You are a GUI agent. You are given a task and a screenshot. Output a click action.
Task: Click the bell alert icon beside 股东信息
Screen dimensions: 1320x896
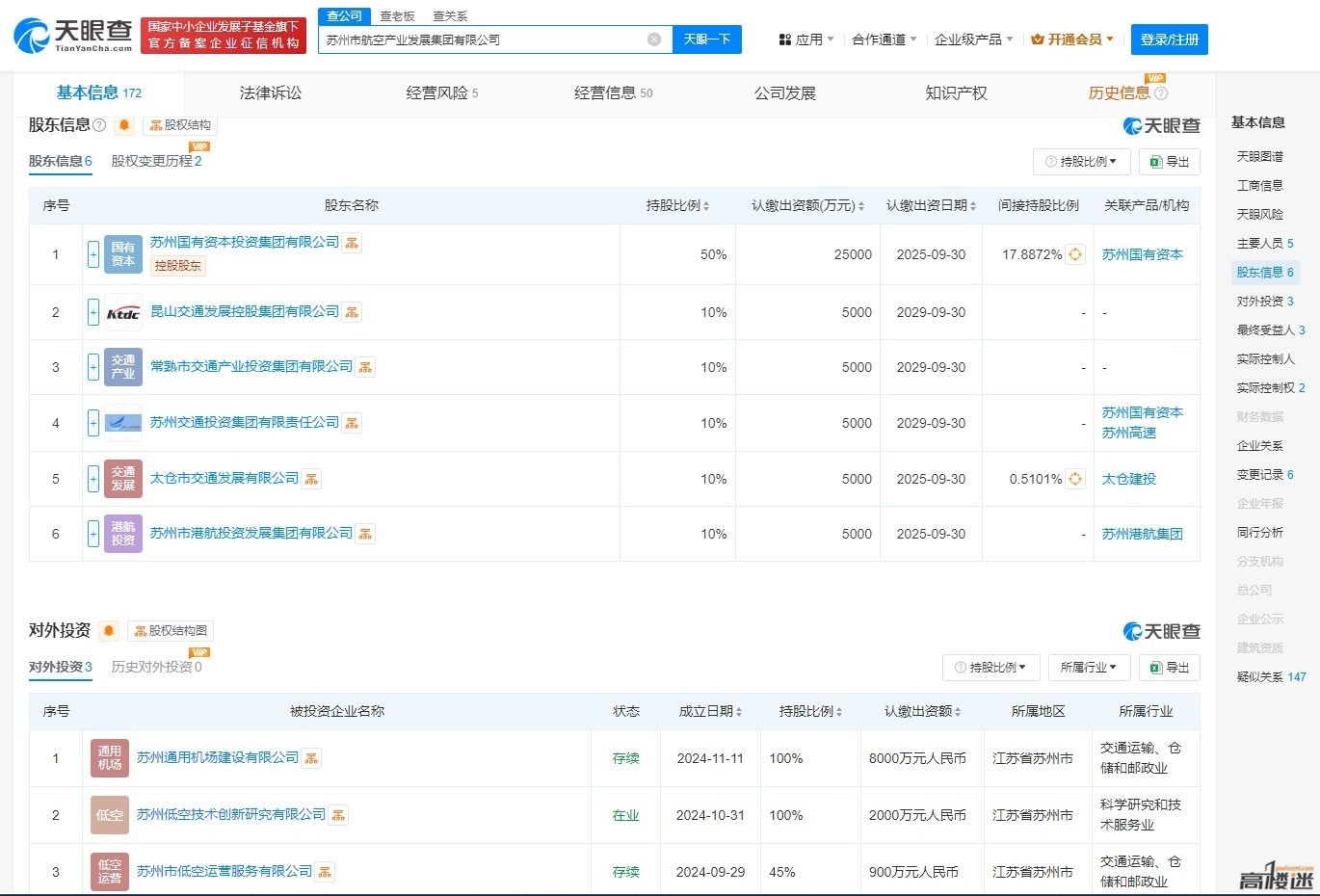coord(124,125)
